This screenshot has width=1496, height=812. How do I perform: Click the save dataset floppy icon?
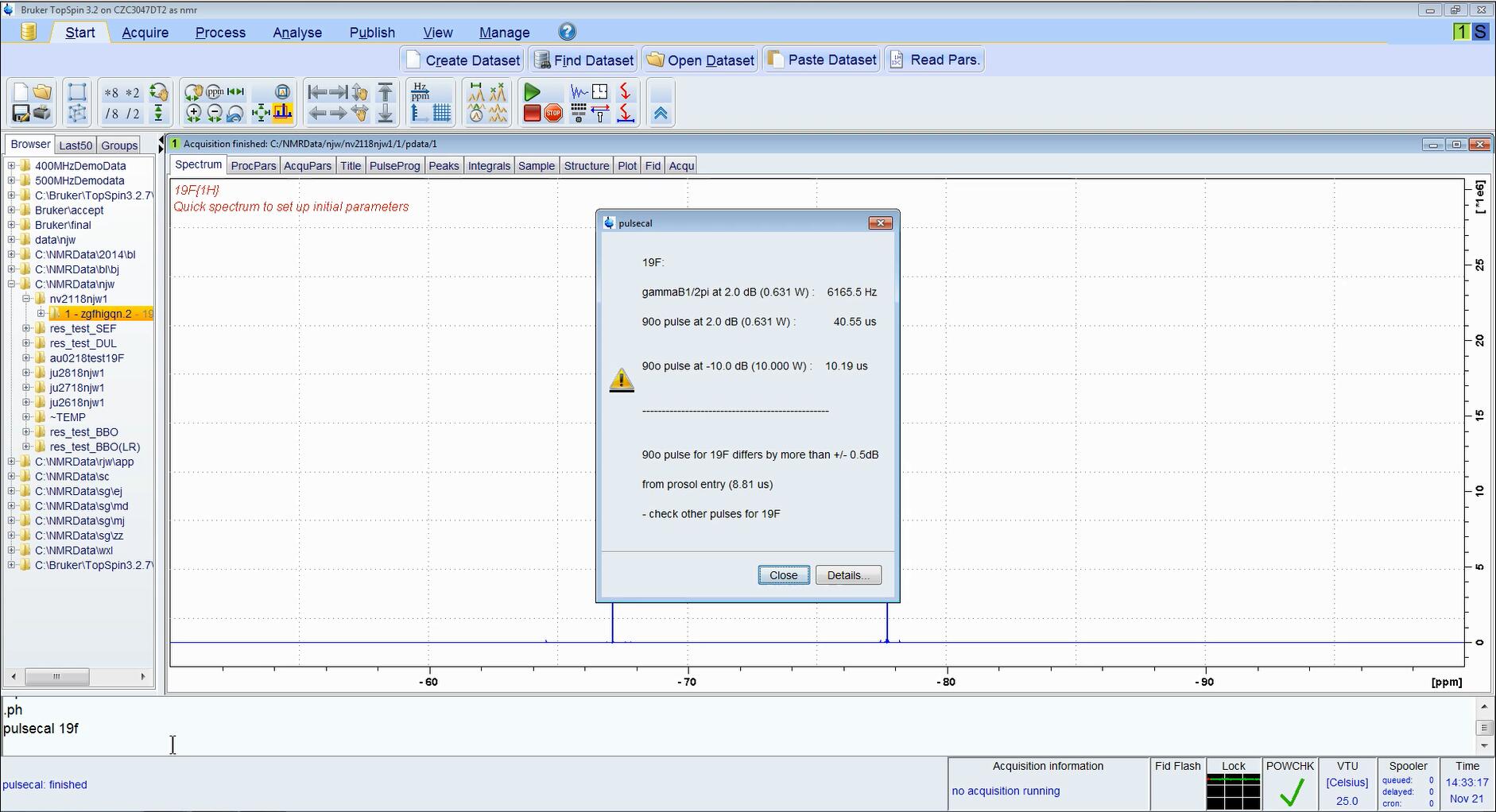(21, 114)
